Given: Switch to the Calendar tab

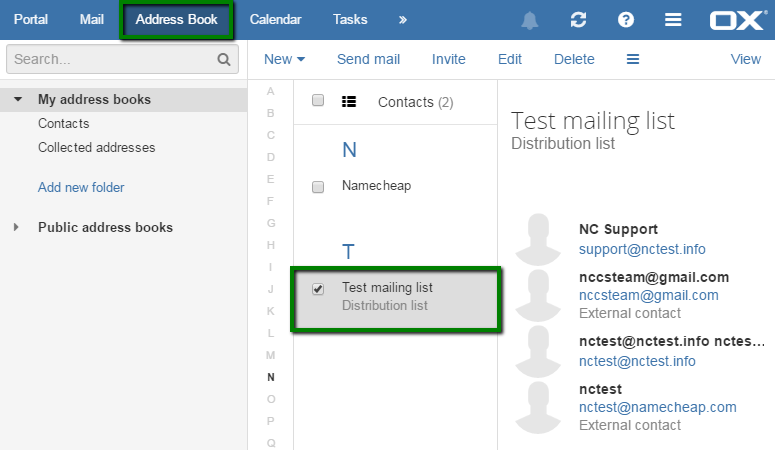Looking at the screenshot, I should pos(275,20).
